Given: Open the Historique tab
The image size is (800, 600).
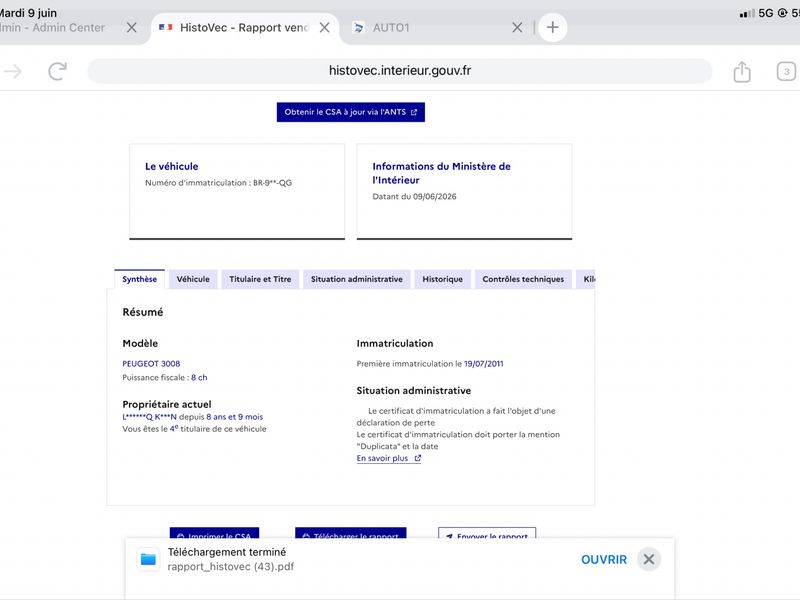Looking at the screenshot, I should 442,279.
